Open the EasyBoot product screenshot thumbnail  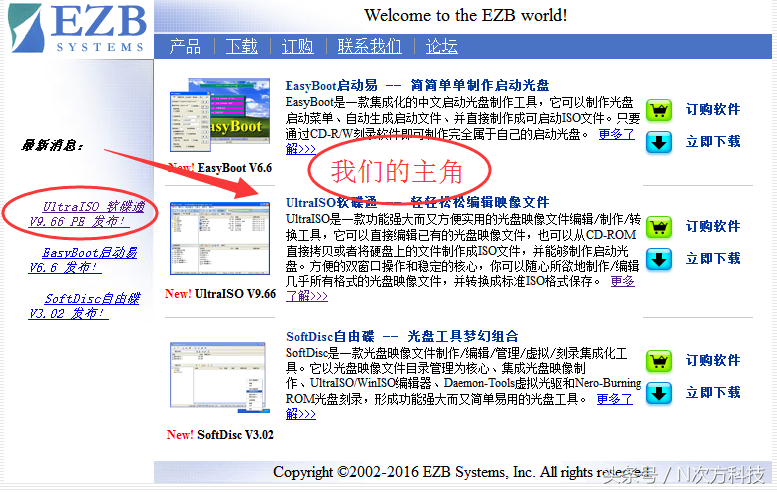(x=220, y=115)
